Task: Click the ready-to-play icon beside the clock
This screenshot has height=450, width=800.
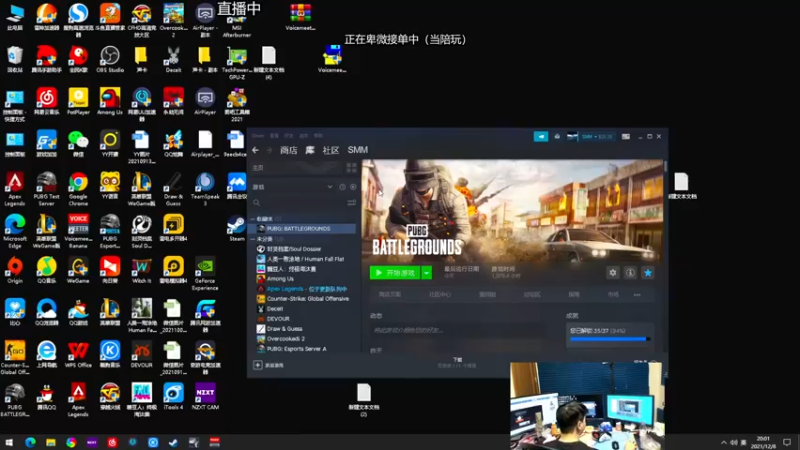Action: 353,187
